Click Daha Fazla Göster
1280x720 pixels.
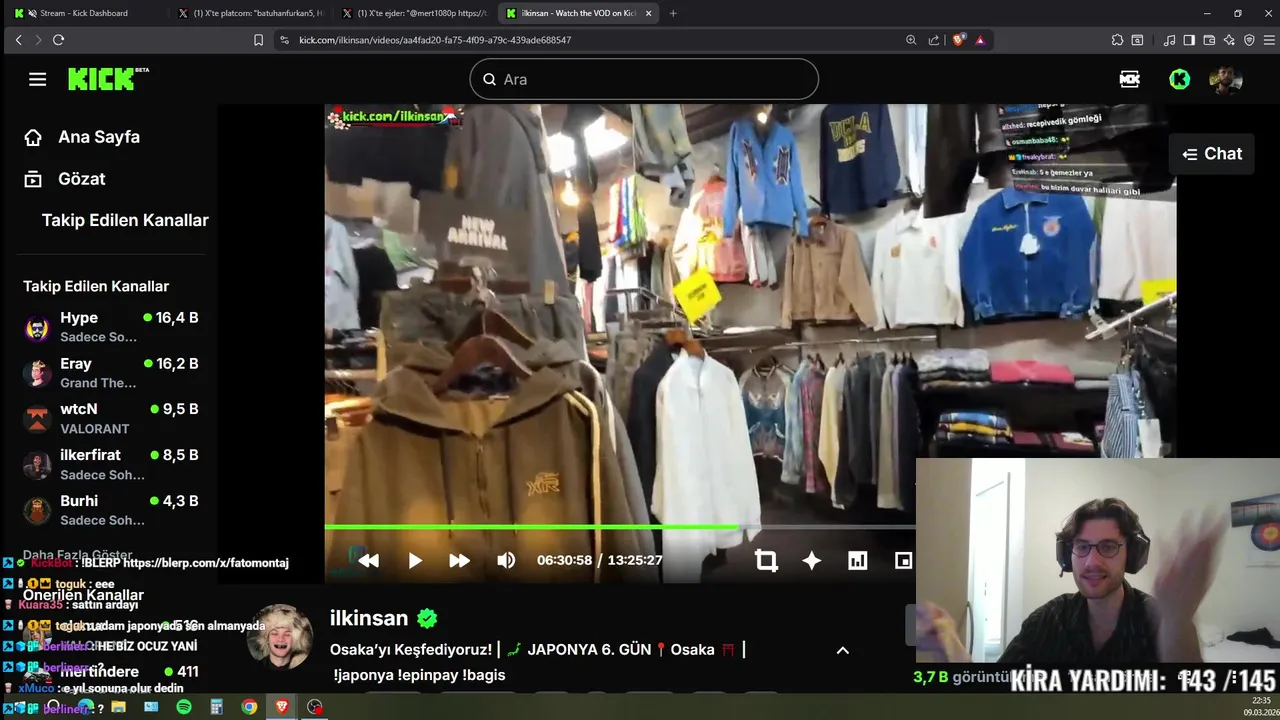pyautogui.click(x=78, y=555)
